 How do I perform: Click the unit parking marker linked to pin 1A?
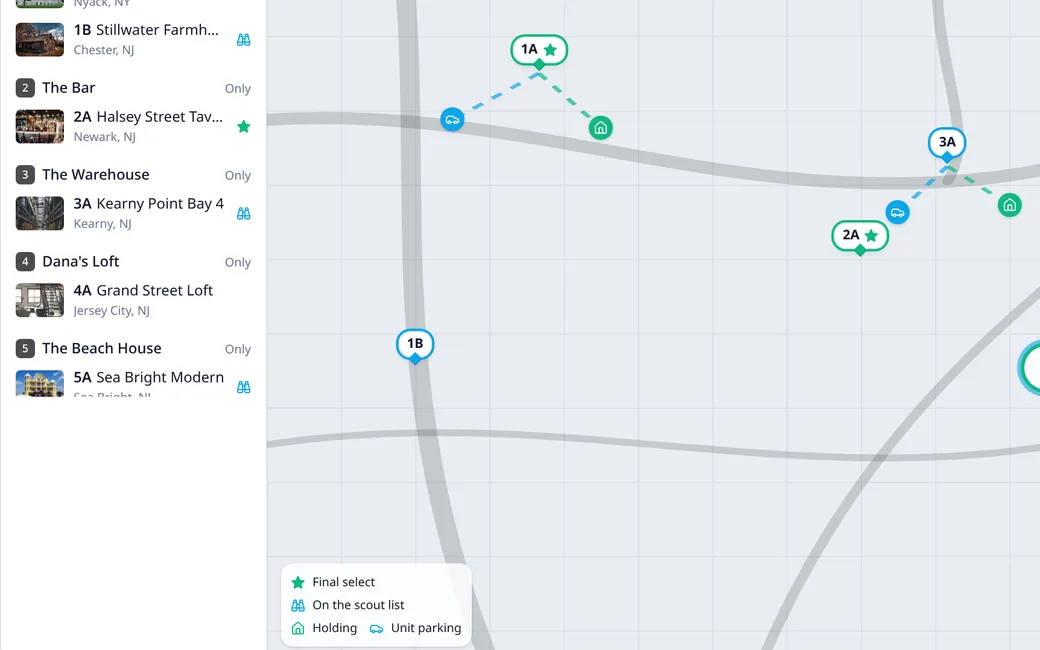click(x=452, y=119)
